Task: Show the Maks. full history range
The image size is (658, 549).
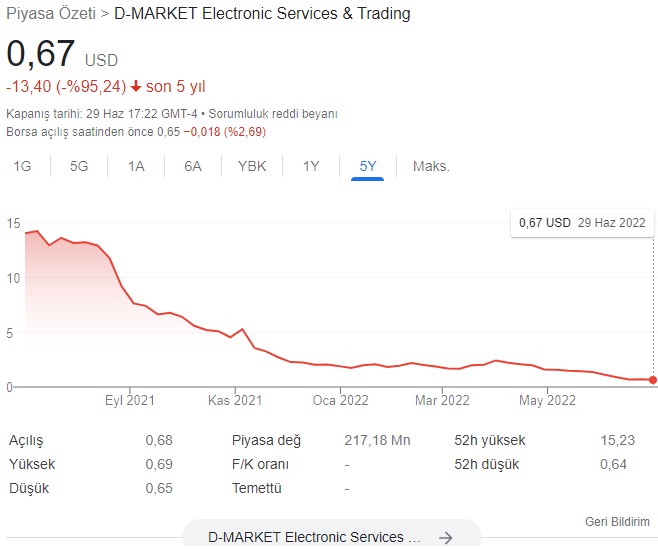Action: click(431, 166)
